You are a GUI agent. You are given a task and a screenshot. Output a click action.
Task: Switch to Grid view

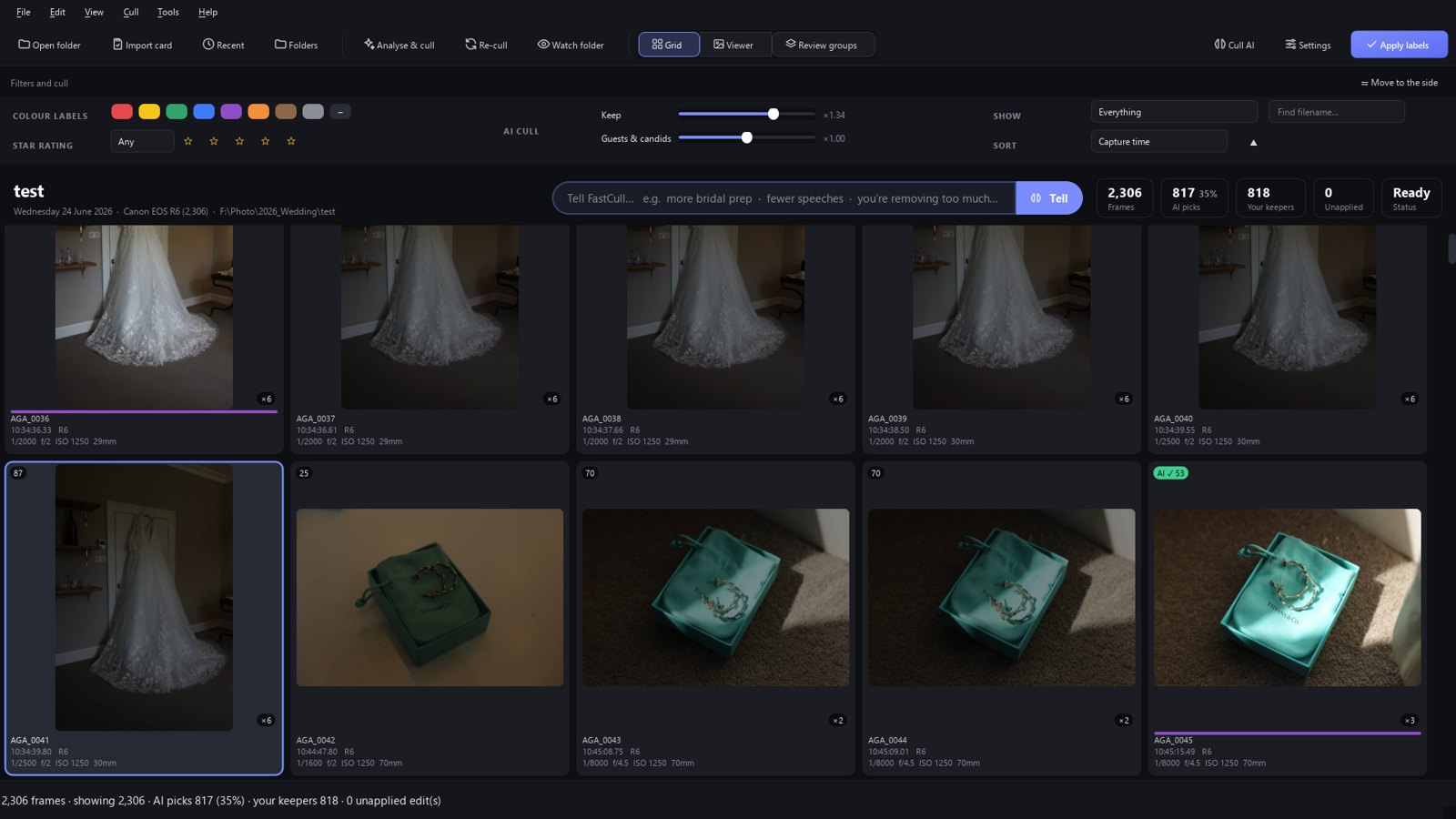pyautogui.click(x=669, y=45)
